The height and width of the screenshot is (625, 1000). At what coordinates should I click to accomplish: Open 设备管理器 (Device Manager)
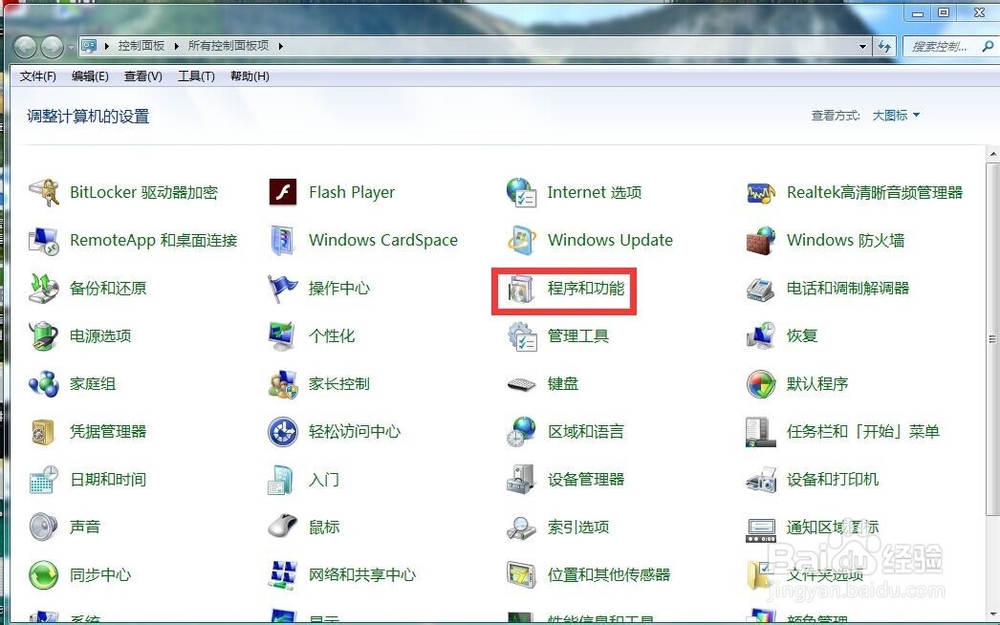[x=589, y=479]
